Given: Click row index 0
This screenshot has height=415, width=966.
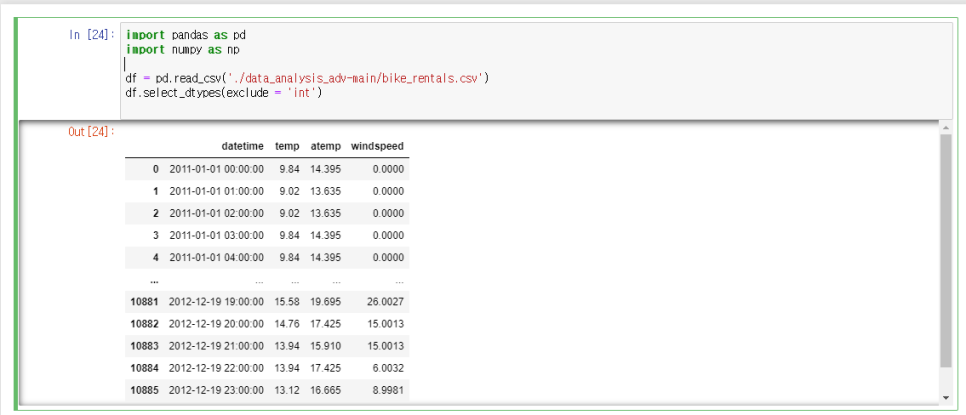Looking at the screenshot, I should tap(155, 169).
